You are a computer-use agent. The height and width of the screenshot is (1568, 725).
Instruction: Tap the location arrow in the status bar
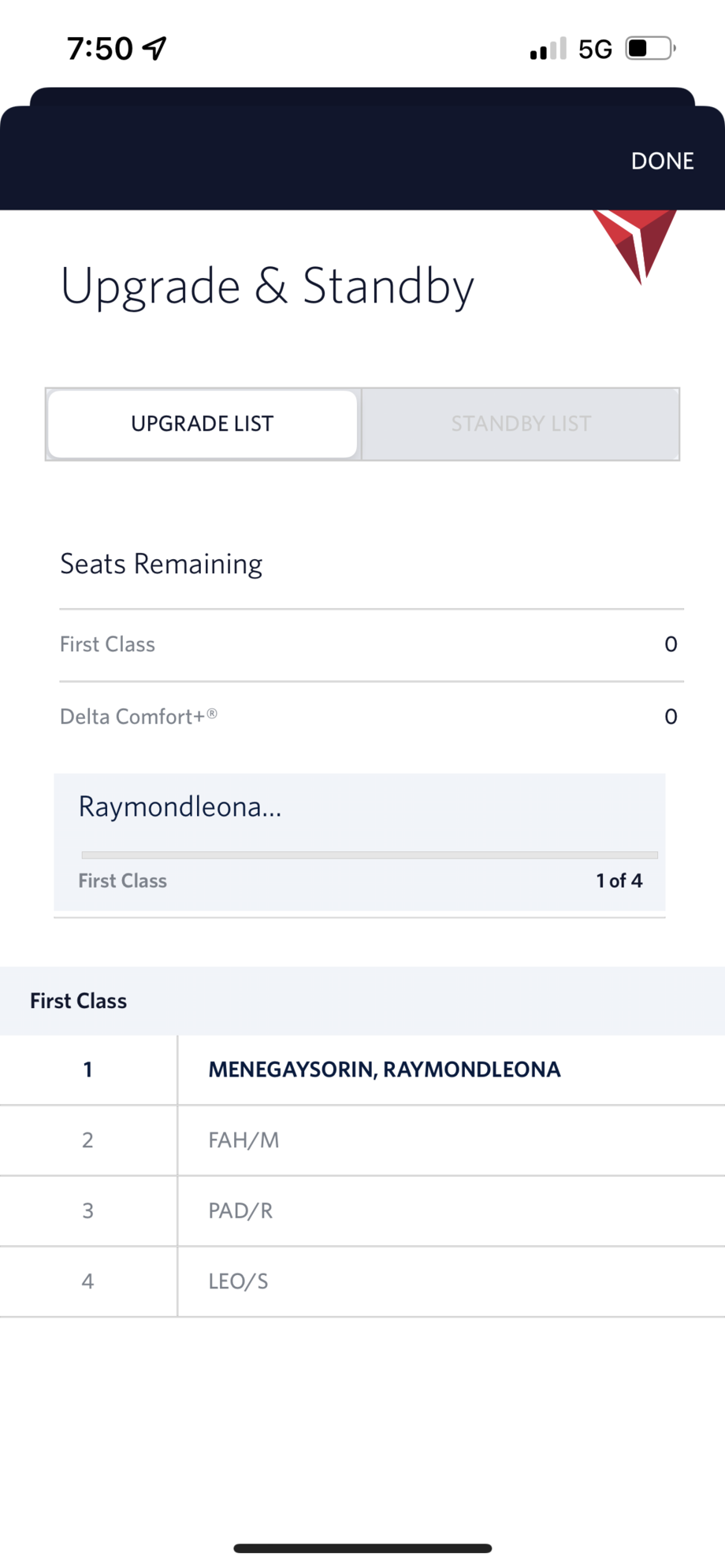click(154, 48)
